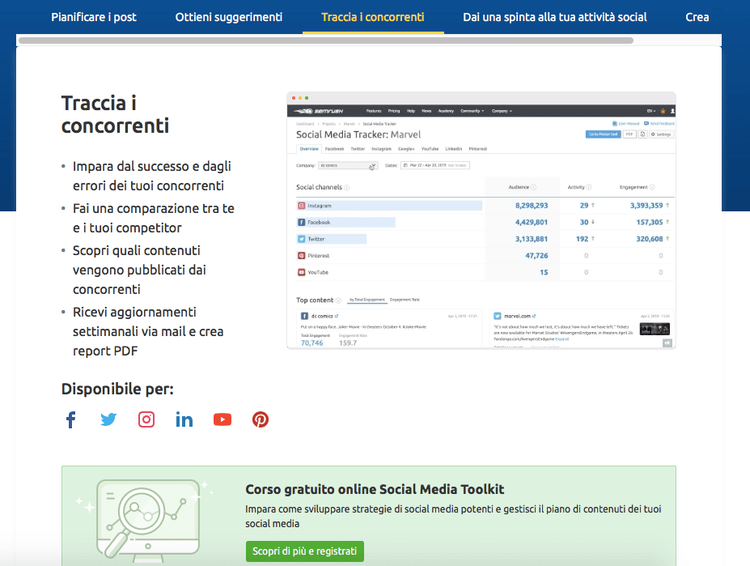750x566 pixels.
Task: Select the LinkedIn tab in Social Media Tracker
Action: 454,149
